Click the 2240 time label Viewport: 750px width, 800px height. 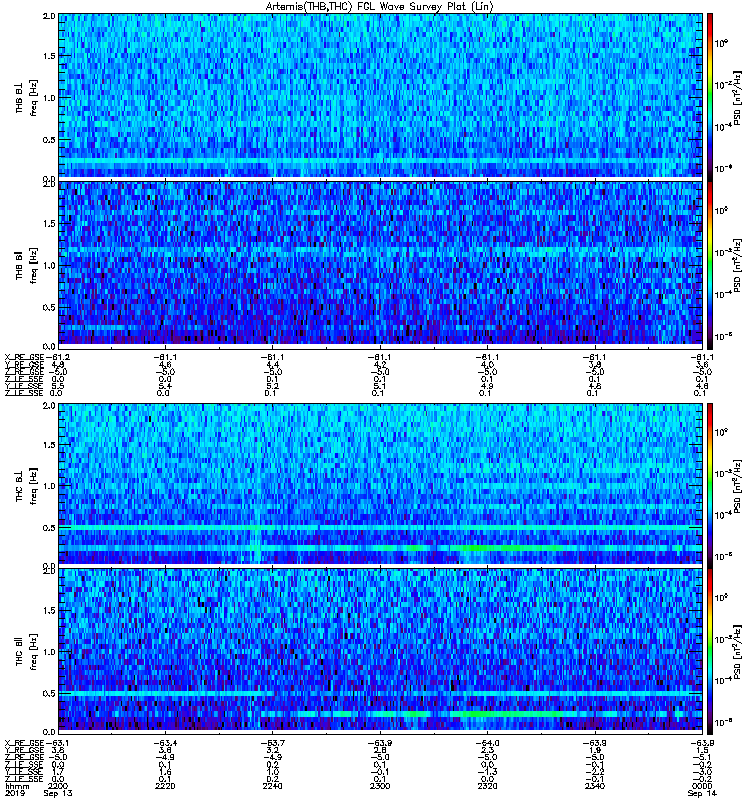(273, 786)
